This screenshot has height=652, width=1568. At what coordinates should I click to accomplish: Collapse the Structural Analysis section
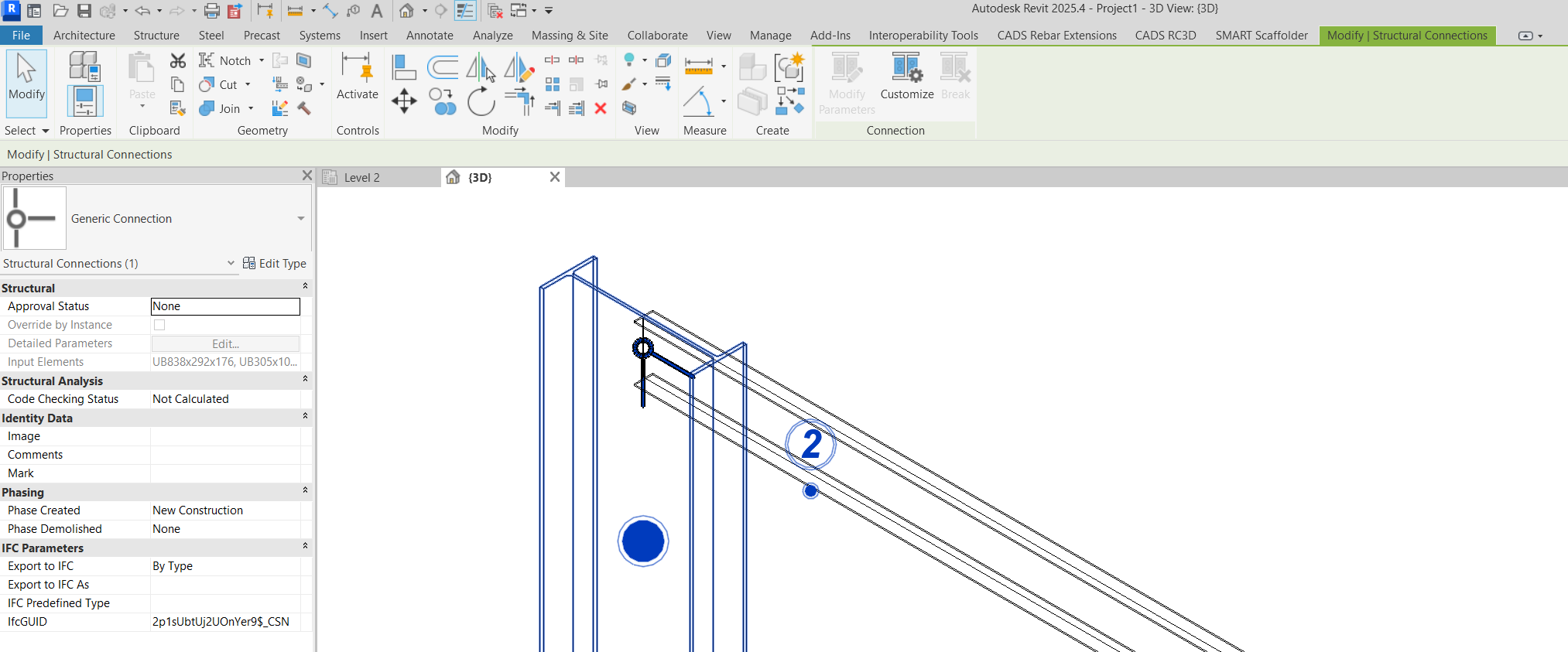point(305,379)
